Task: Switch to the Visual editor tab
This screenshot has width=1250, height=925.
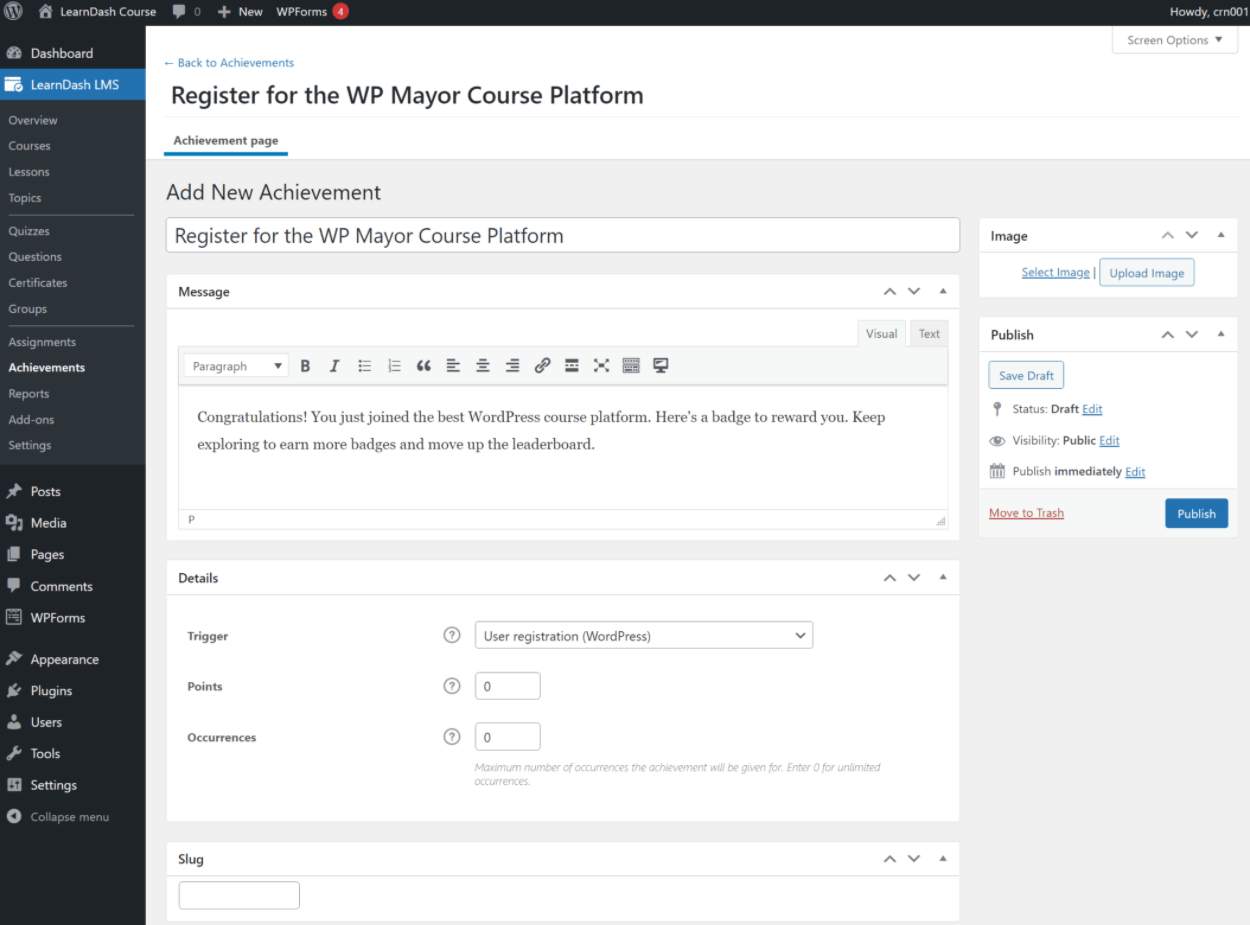Action: (x=881, y=334)
